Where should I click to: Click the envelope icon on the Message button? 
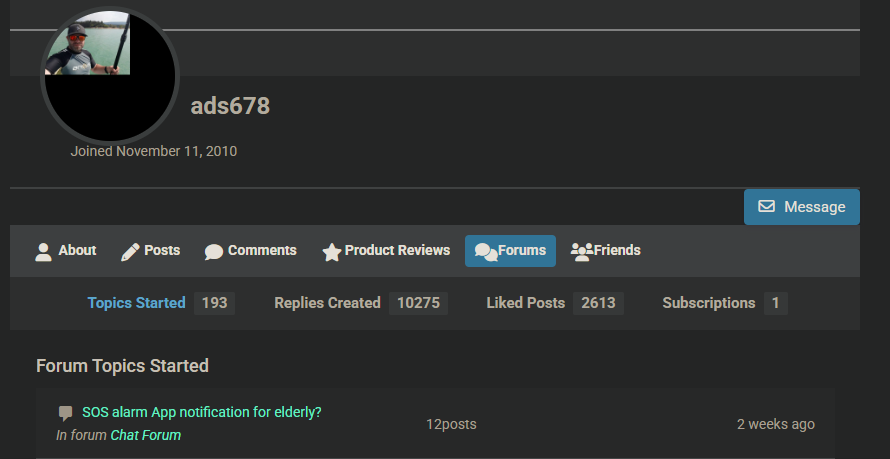click(x=767, y=207)
